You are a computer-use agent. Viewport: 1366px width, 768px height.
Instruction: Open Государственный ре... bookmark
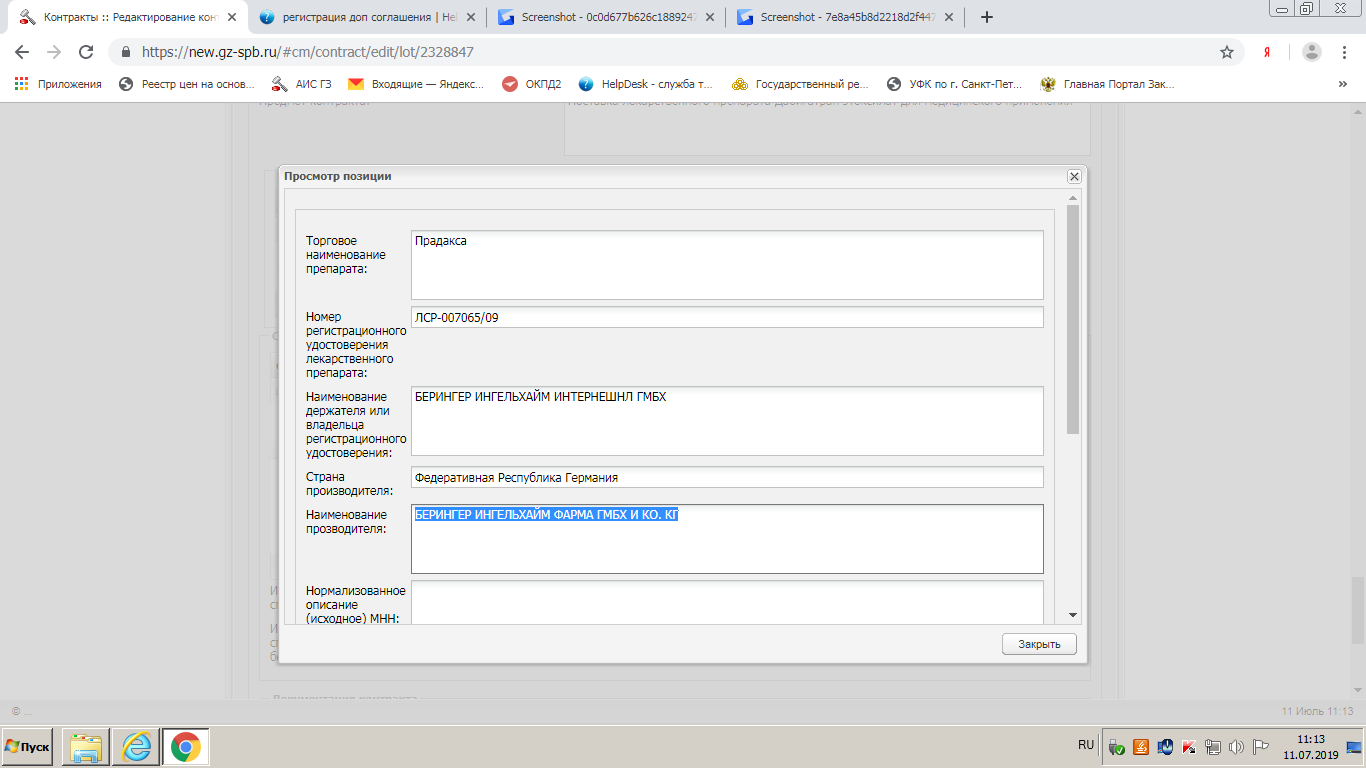800,84
